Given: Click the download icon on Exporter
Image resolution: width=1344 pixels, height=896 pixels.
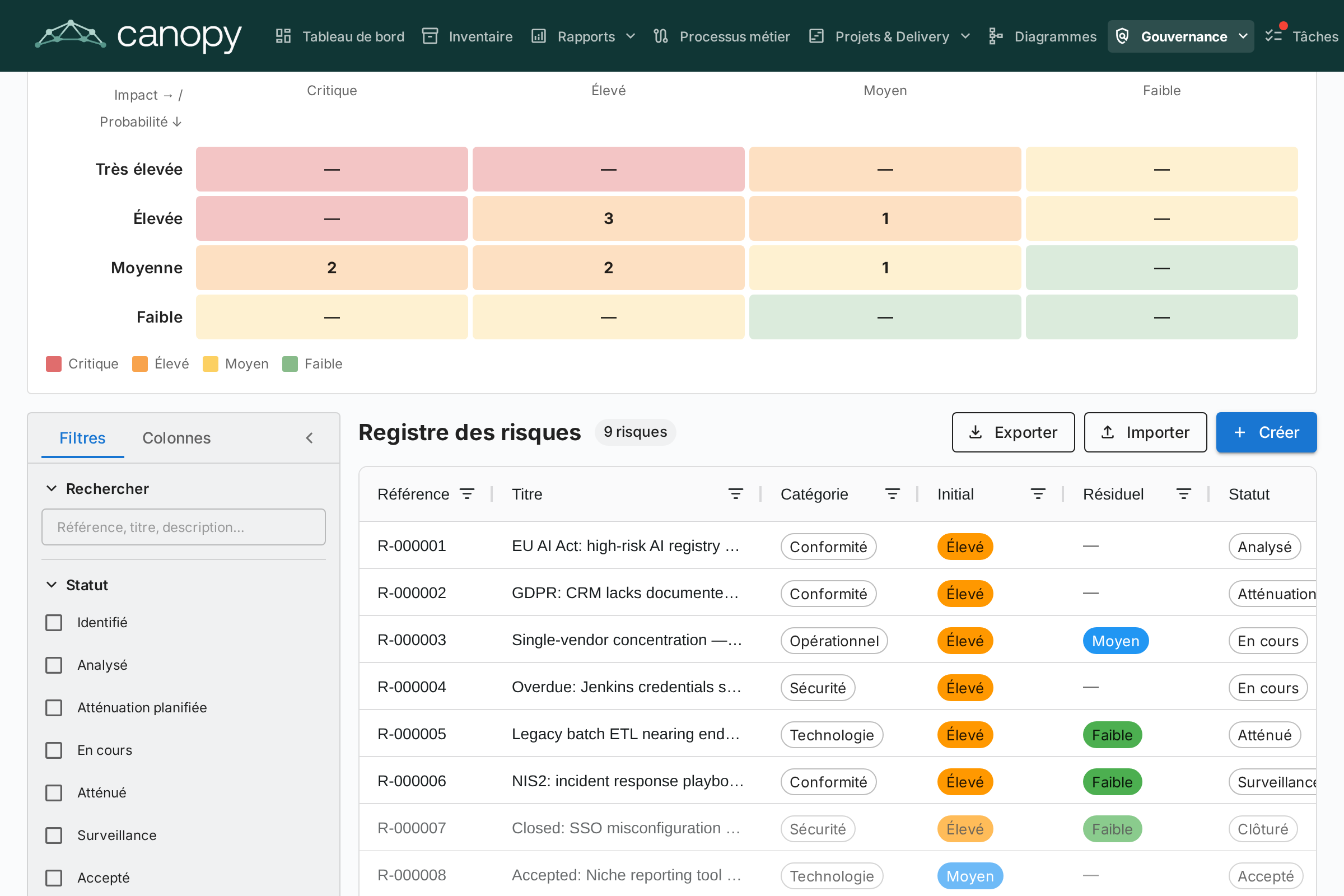Looking at the screenshot, I should (976, 432).
